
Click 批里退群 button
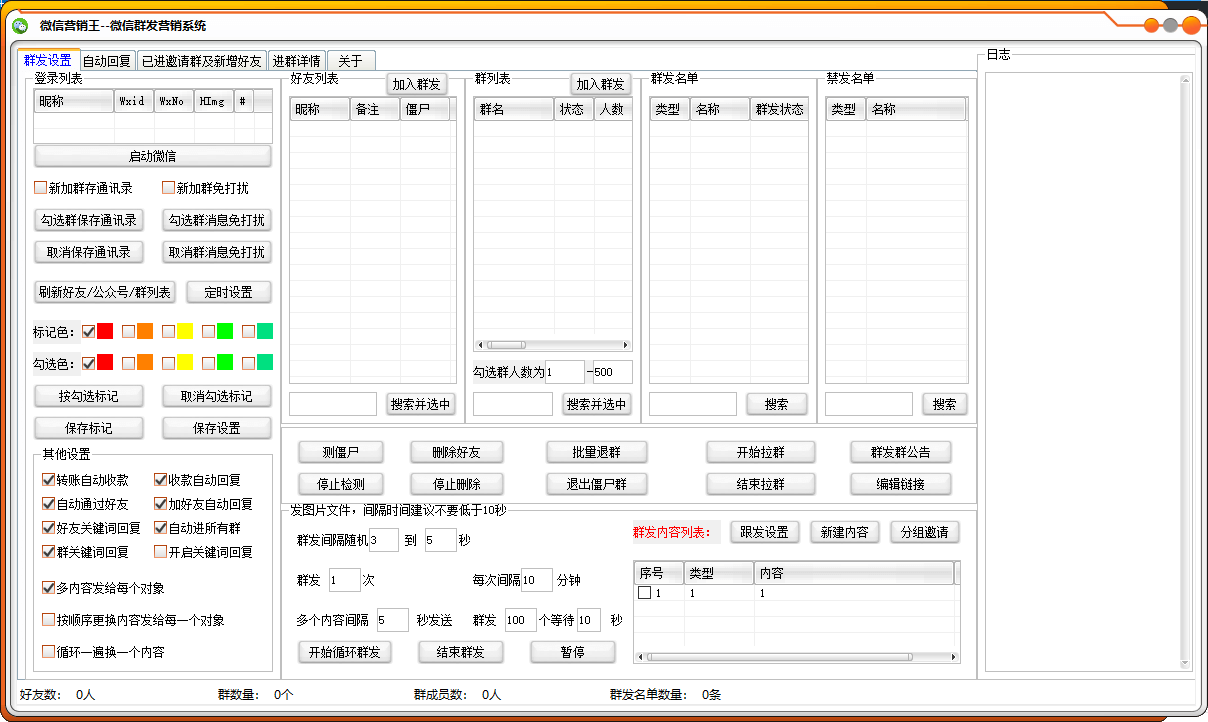pos(597,452)
